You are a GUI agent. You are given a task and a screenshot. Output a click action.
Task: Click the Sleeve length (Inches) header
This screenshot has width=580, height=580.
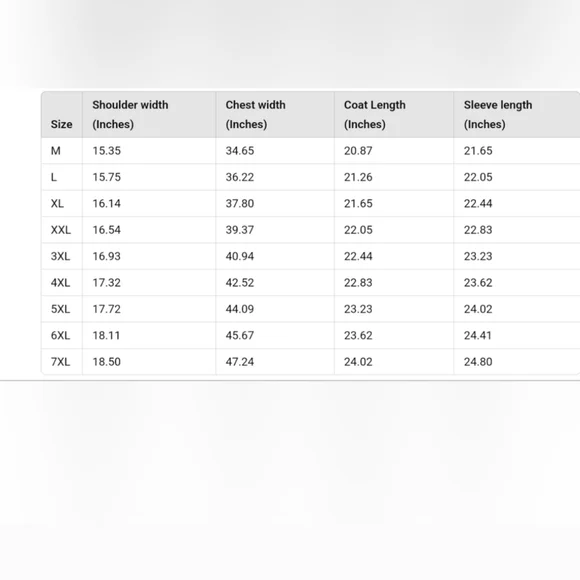[x=498, y=115]
